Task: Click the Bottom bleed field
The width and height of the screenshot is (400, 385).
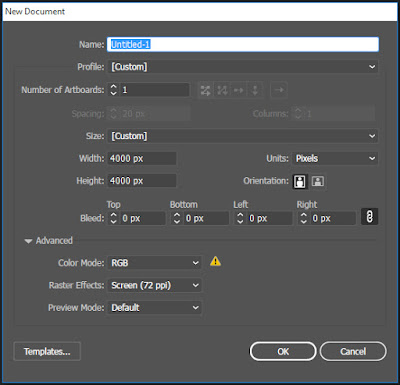Action: tap(206, 218)
